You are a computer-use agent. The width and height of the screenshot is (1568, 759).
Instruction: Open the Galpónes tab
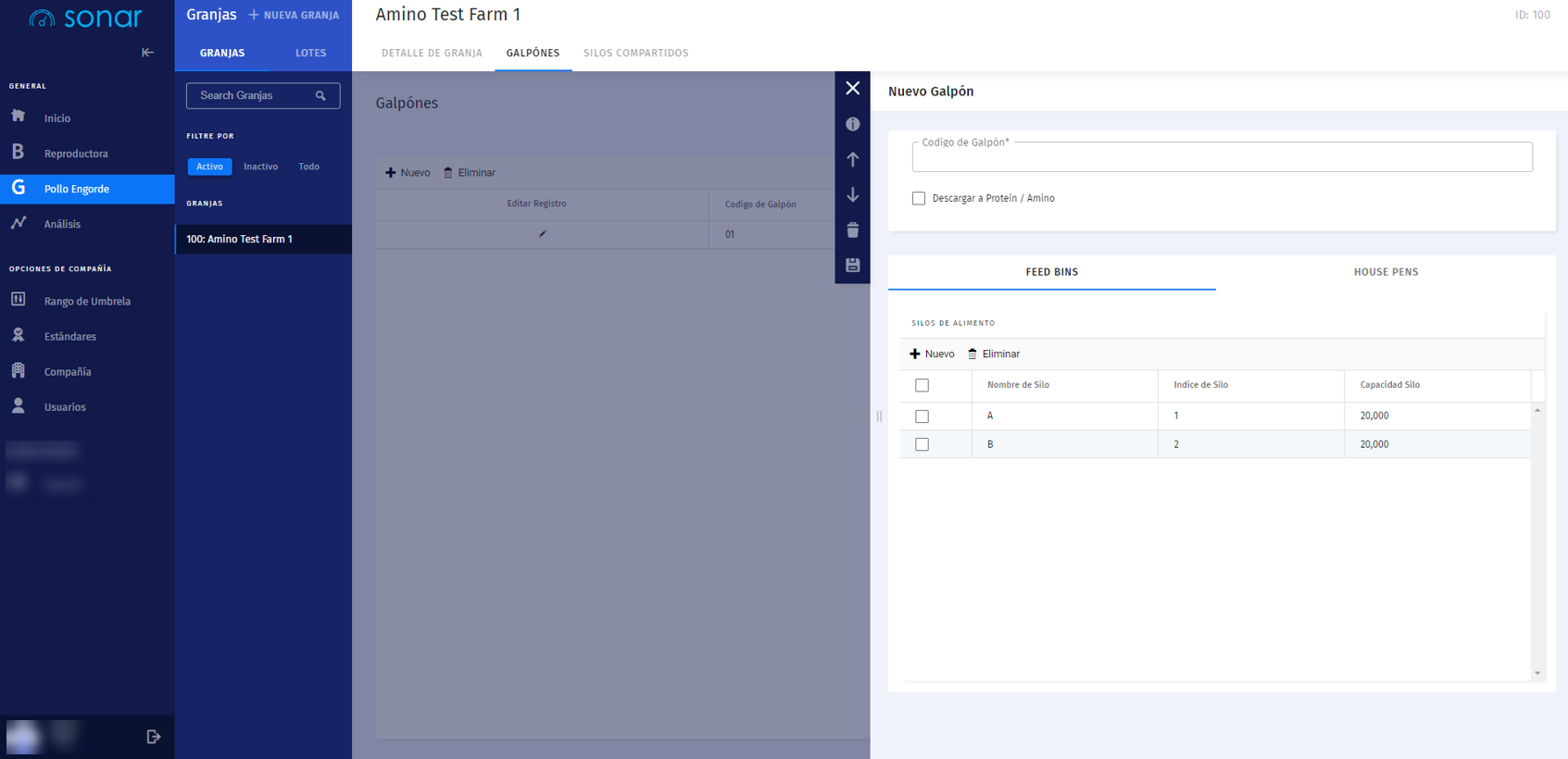533,53
